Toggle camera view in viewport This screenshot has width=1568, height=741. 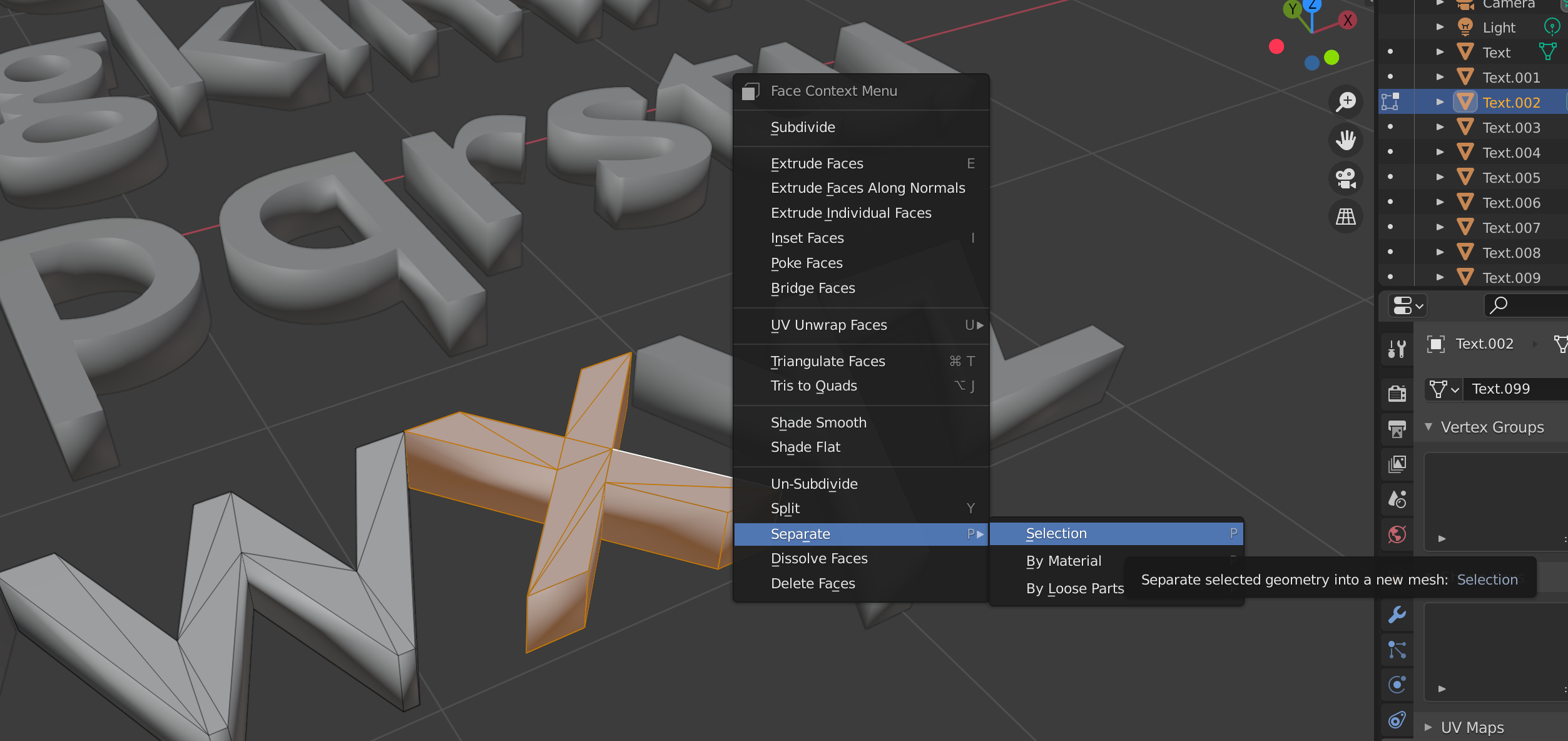pyautogui.click(x=1345, y=178)
